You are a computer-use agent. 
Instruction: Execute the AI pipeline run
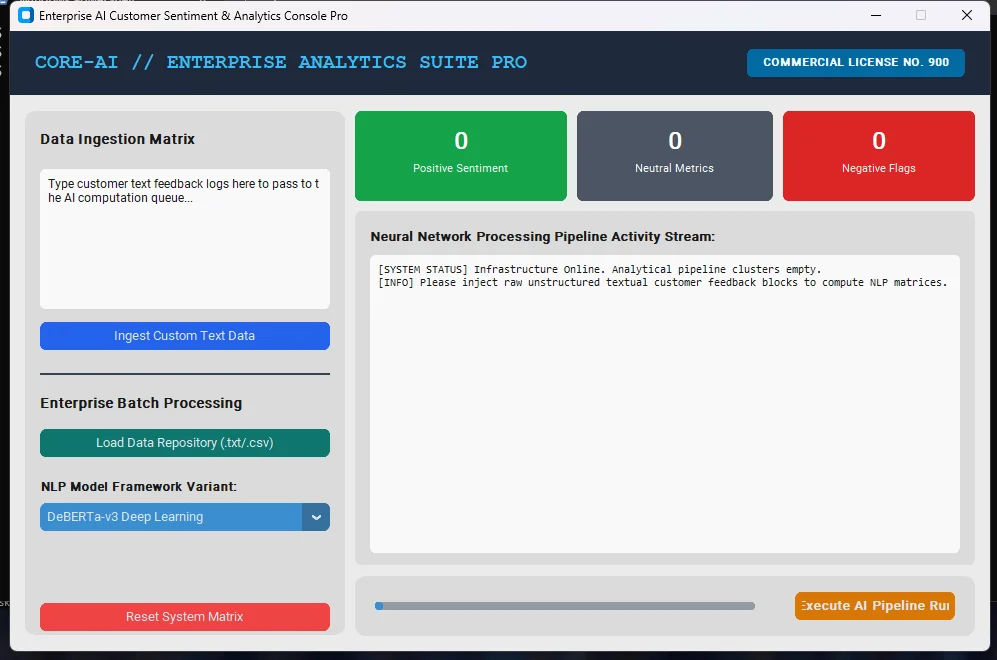[874, 605]
